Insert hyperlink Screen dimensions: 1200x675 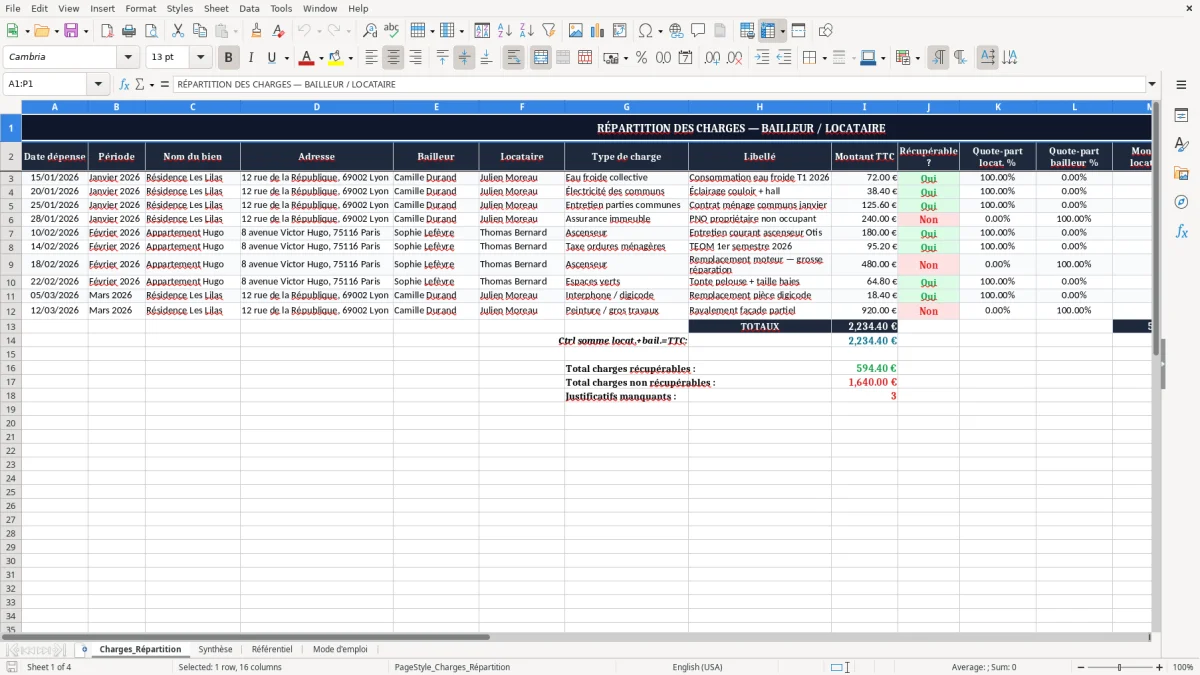[x=676, y=31]
